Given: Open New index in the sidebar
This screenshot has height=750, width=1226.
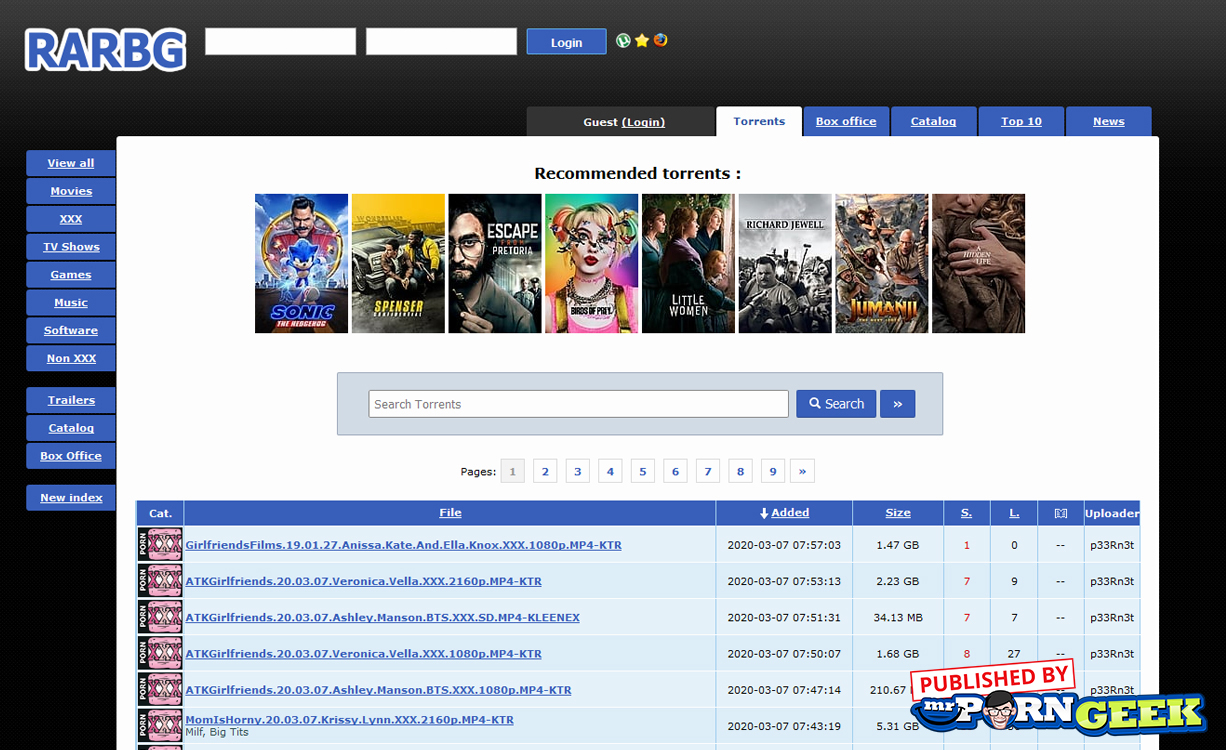Looking at the screenshot, I should click(71, 498).
